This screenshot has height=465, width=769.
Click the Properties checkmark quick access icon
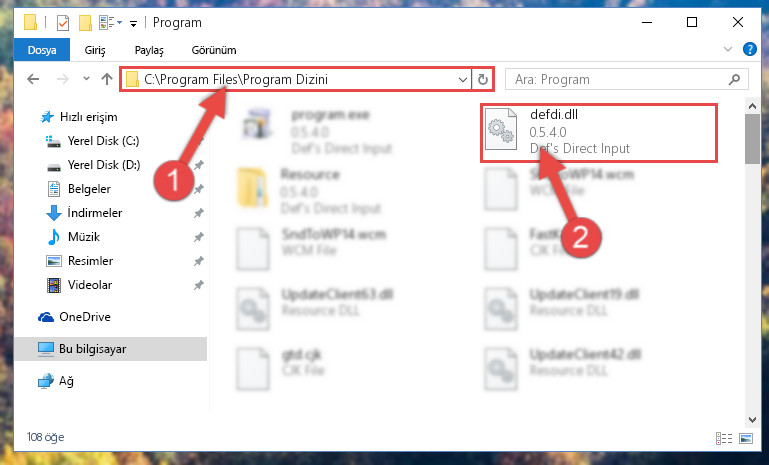(63, 23)
